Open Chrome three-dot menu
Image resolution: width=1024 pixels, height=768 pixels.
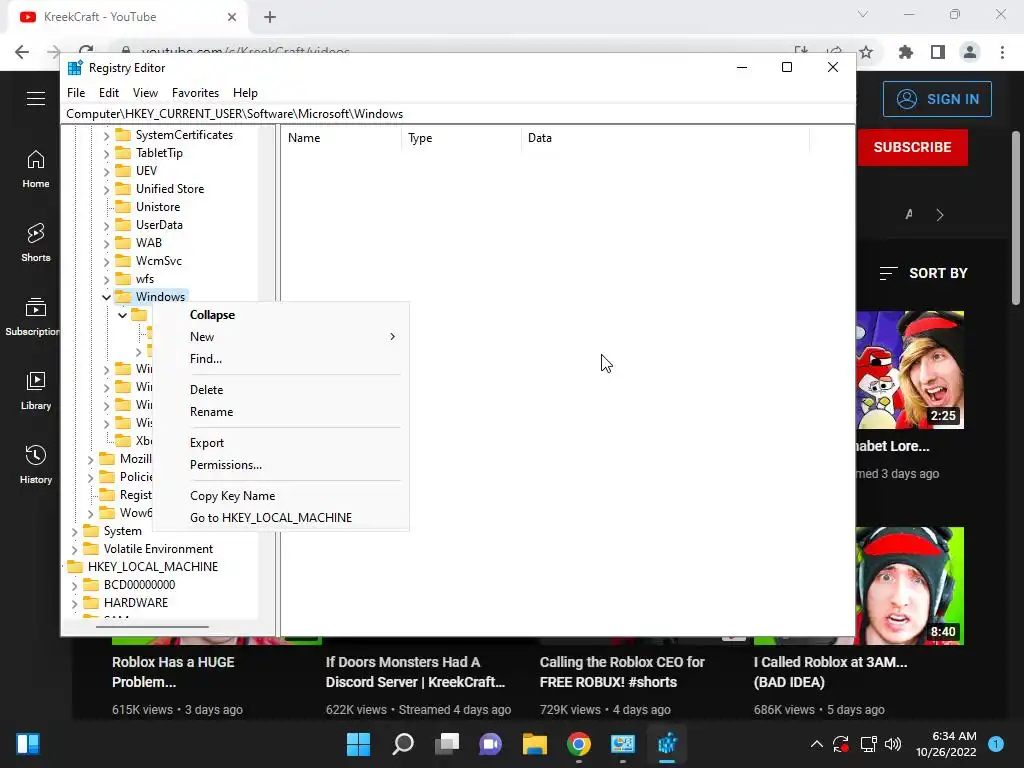coord(1002,52)
